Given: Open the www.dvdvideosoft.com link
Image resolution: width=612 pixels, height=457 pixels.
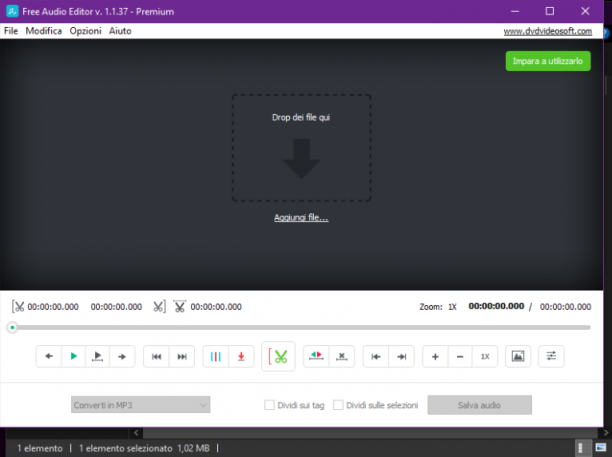Looking at the screenshot, I should (x=548, y=31).
